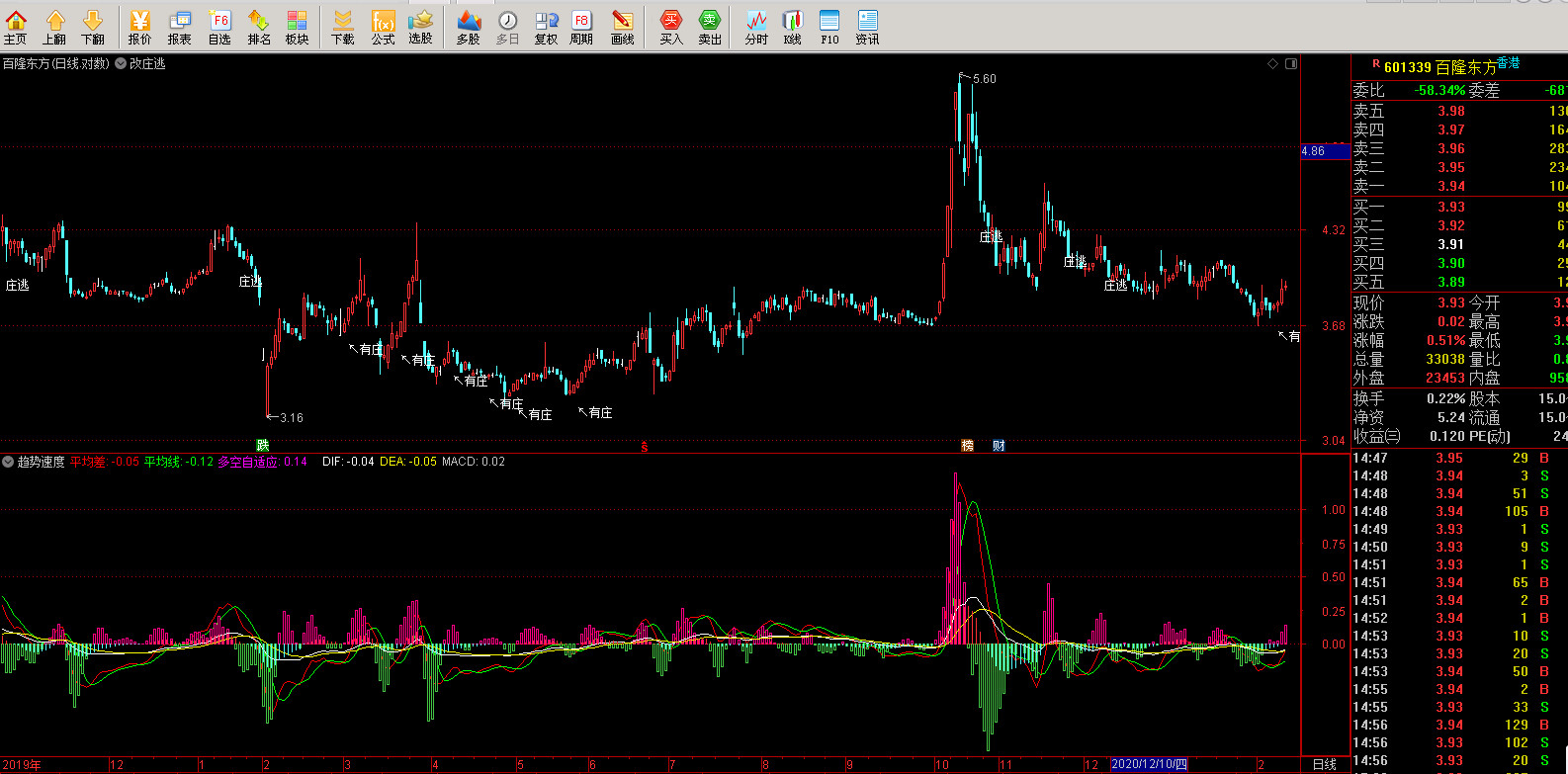Click the 榜 event marker
This screenshot has height=774, width=1568.
[x=968, y=446]
